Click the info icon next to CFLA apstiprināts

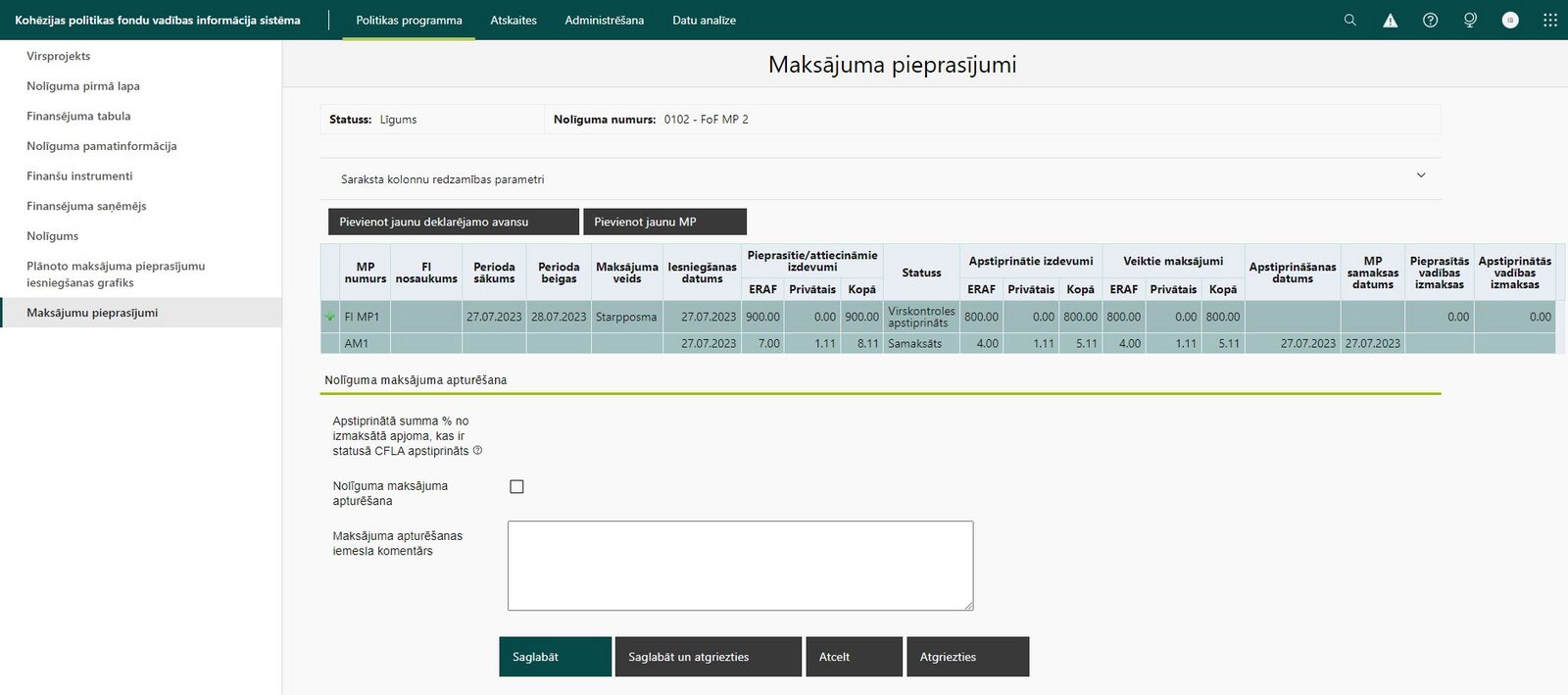click(x=478, y=451)
